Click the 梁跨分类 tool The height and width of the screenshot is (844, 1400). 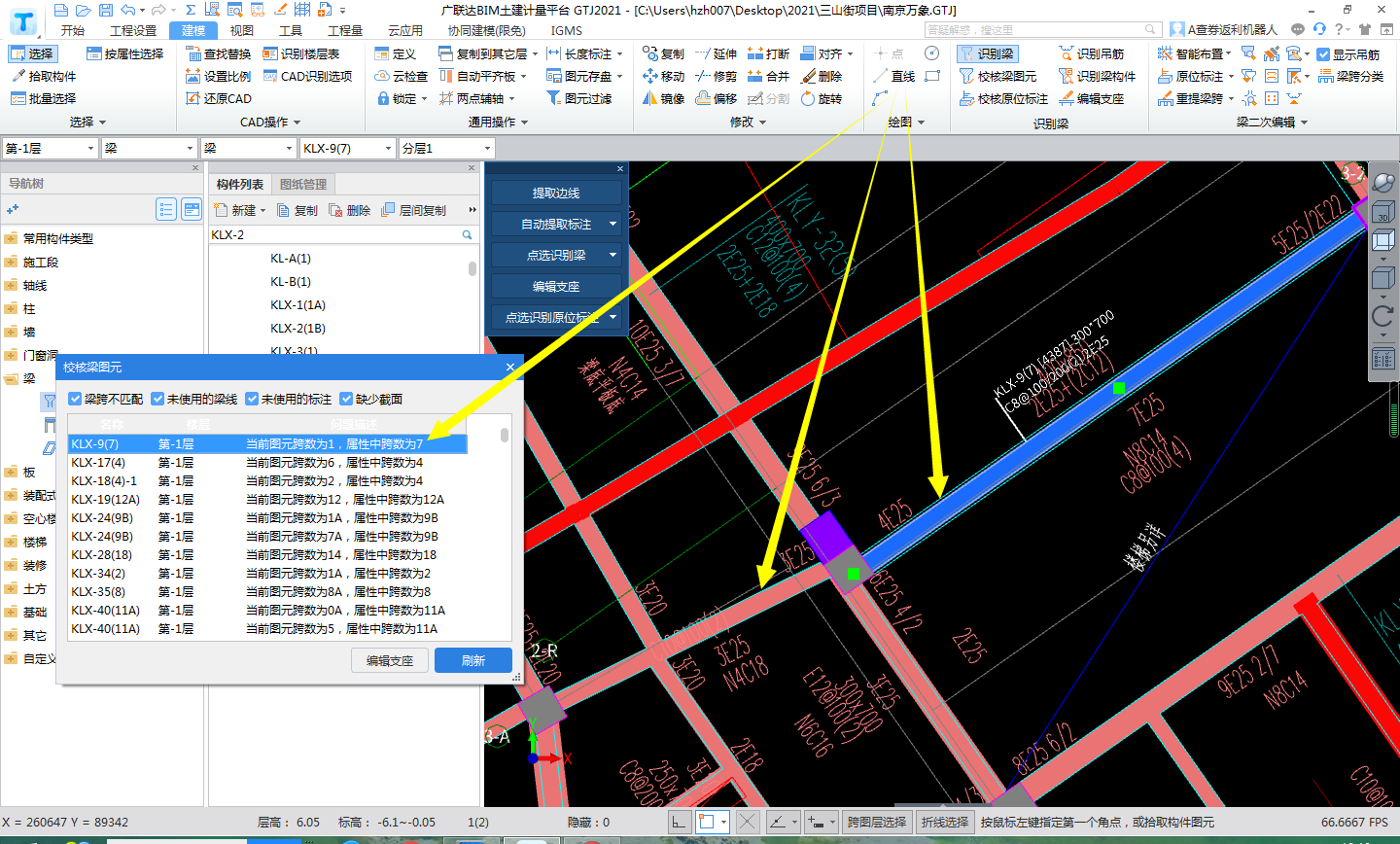point(1350,76)
